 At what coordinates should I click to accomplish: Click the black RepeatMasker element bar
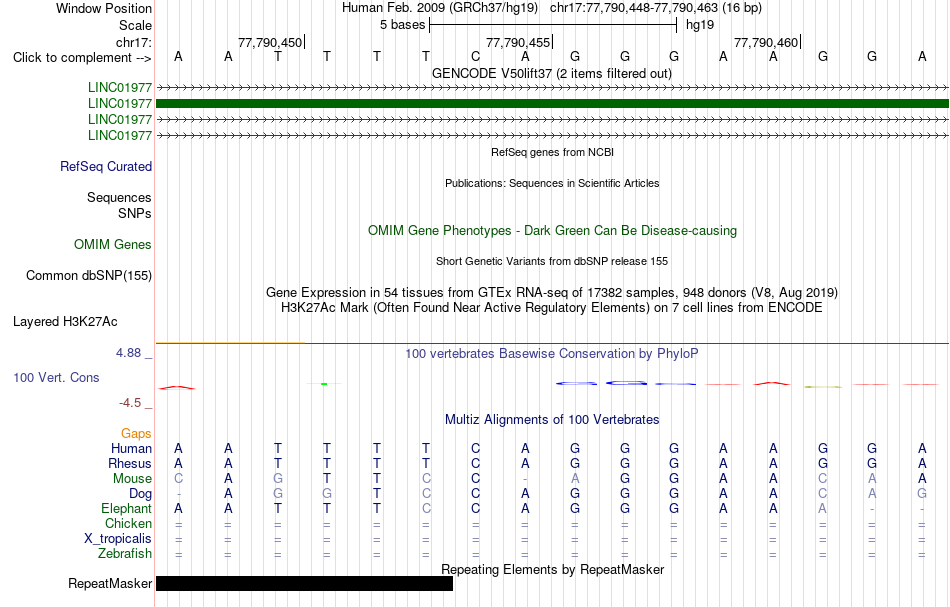304,583
